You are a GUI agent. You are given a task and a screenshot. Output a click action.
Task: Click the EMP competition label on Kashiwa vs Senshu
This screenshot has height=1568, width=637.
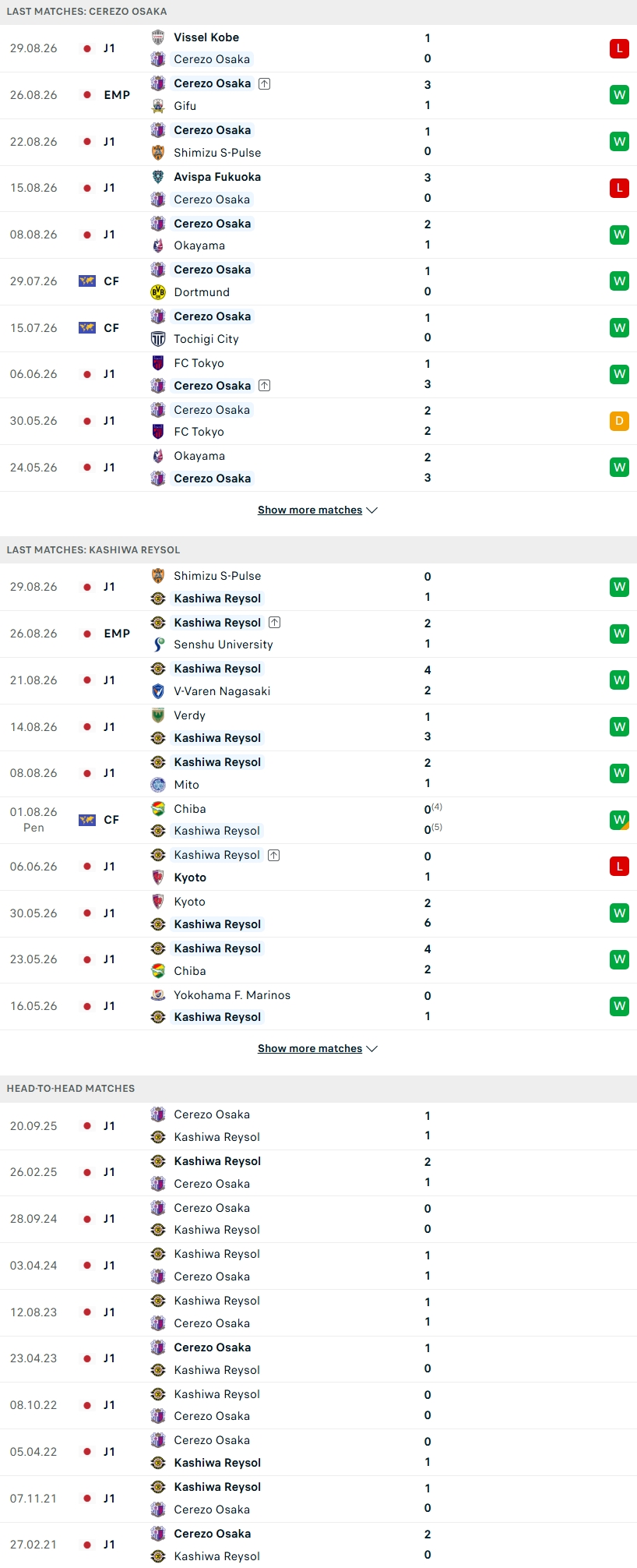[117, 634]
